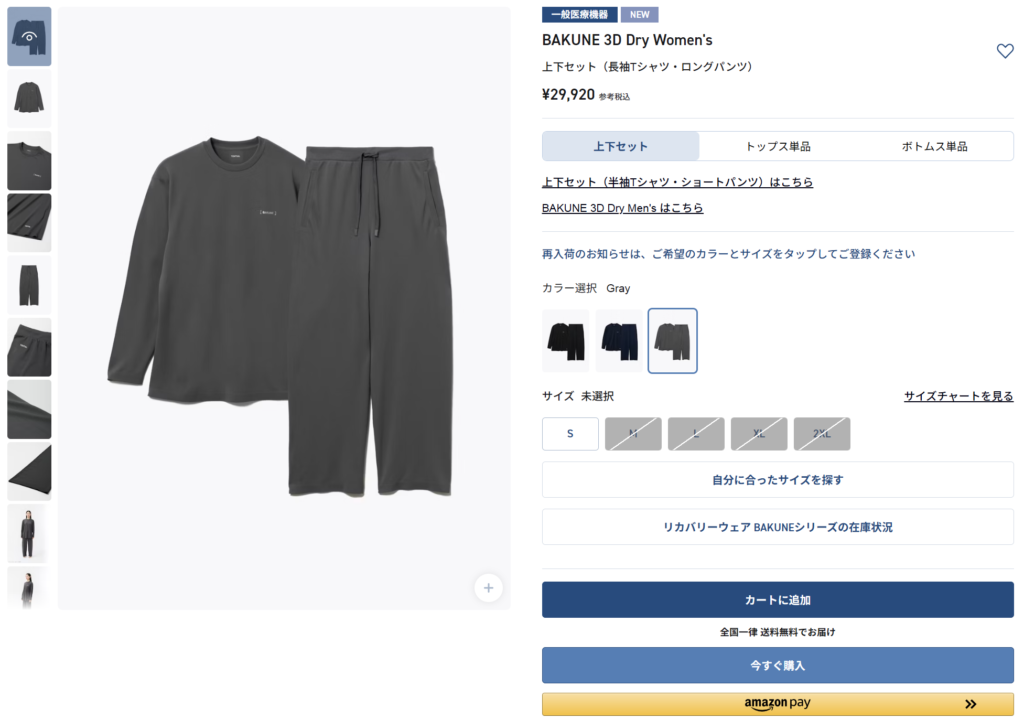Choose size 2XL option
The height and width of the screenshot is (719, 1024).
(x=822, y=434)
